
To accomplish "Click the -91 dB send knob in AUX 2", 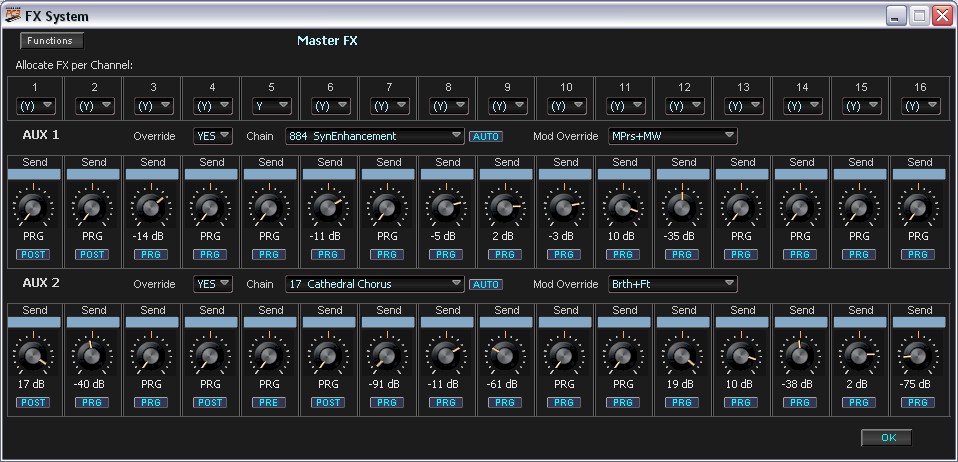I will tap(388, 355).
